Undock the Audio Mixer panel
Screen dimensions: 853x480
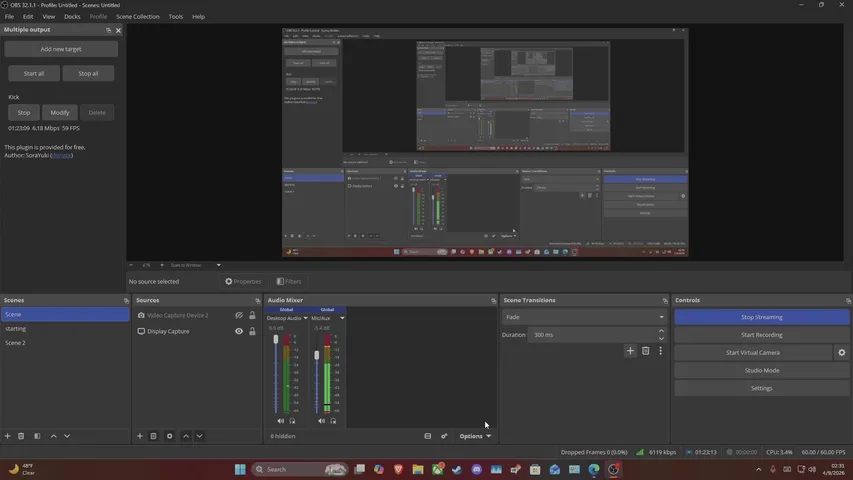click(x=493, y=300)
